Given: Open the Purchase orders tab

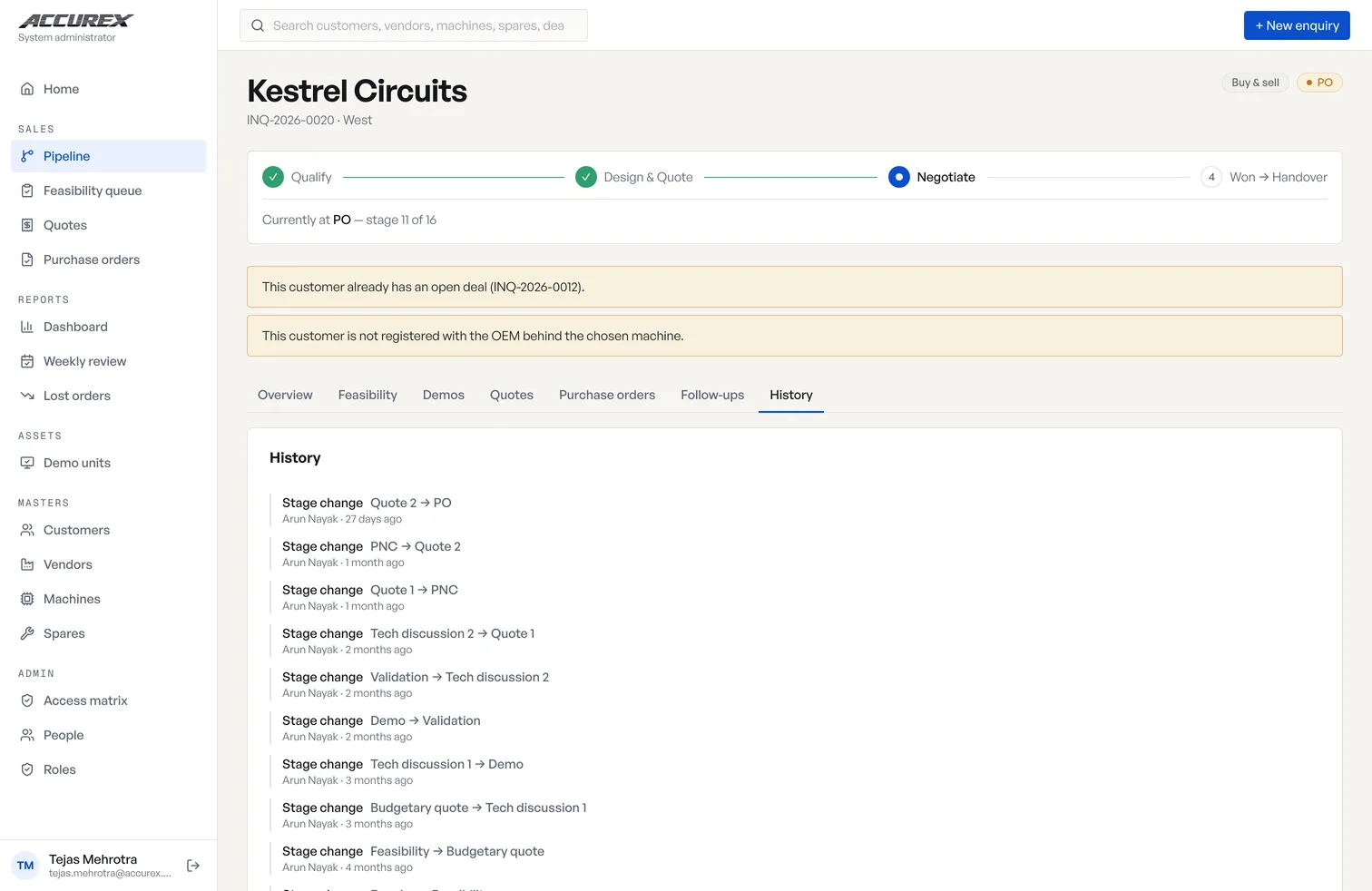Looking at the screenshot, I should coord(607,395).
